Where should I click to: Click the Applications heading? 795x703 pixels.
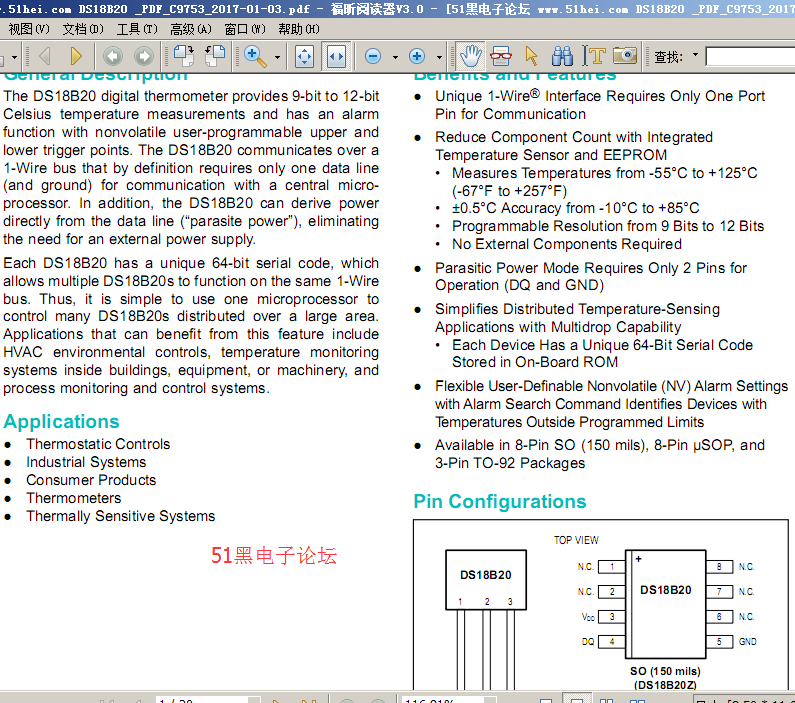[x=61, y=422]
